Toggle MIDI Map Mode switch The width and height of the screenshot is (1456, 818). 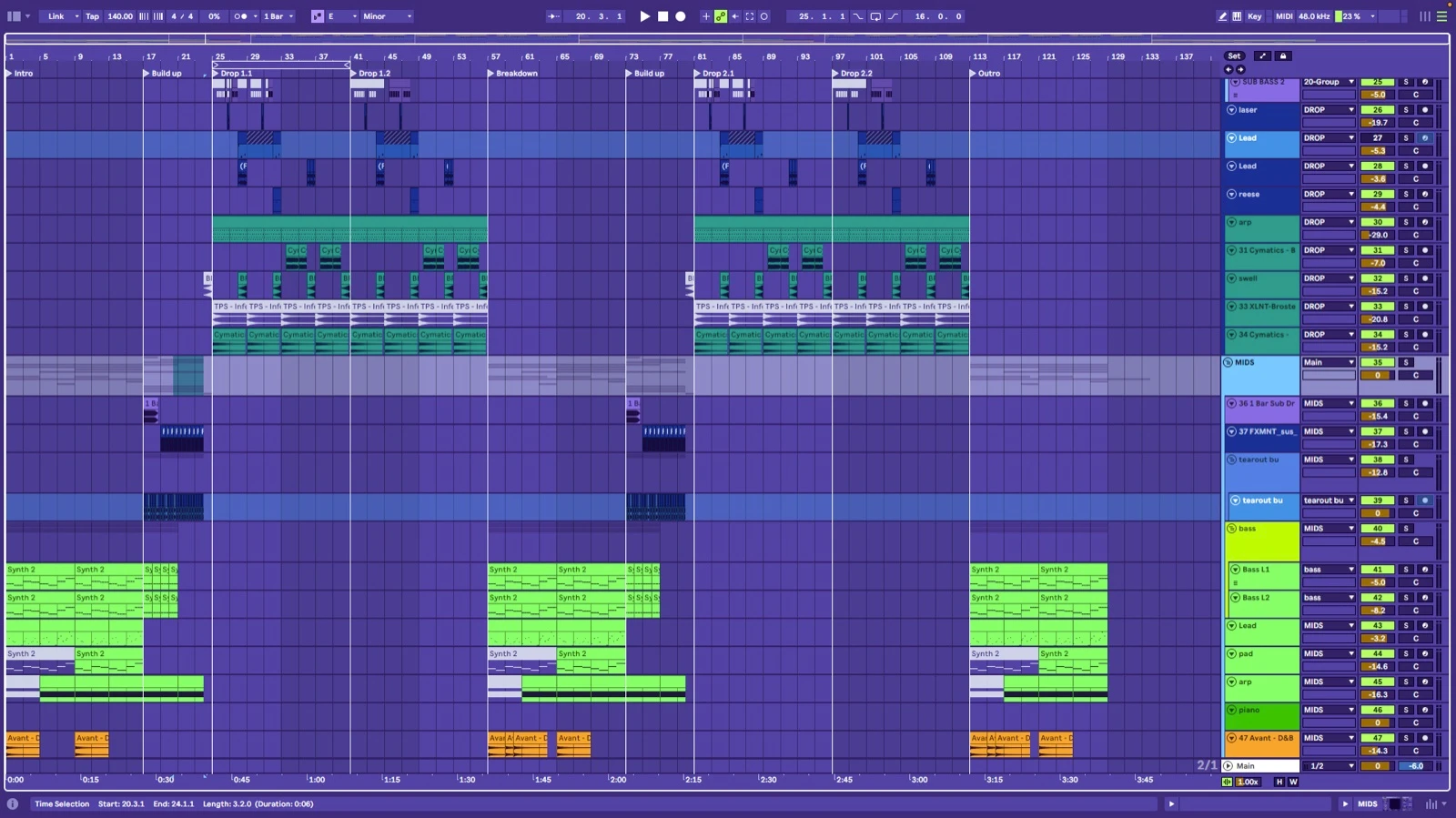pyautogui.click(x=1284, y=16)
